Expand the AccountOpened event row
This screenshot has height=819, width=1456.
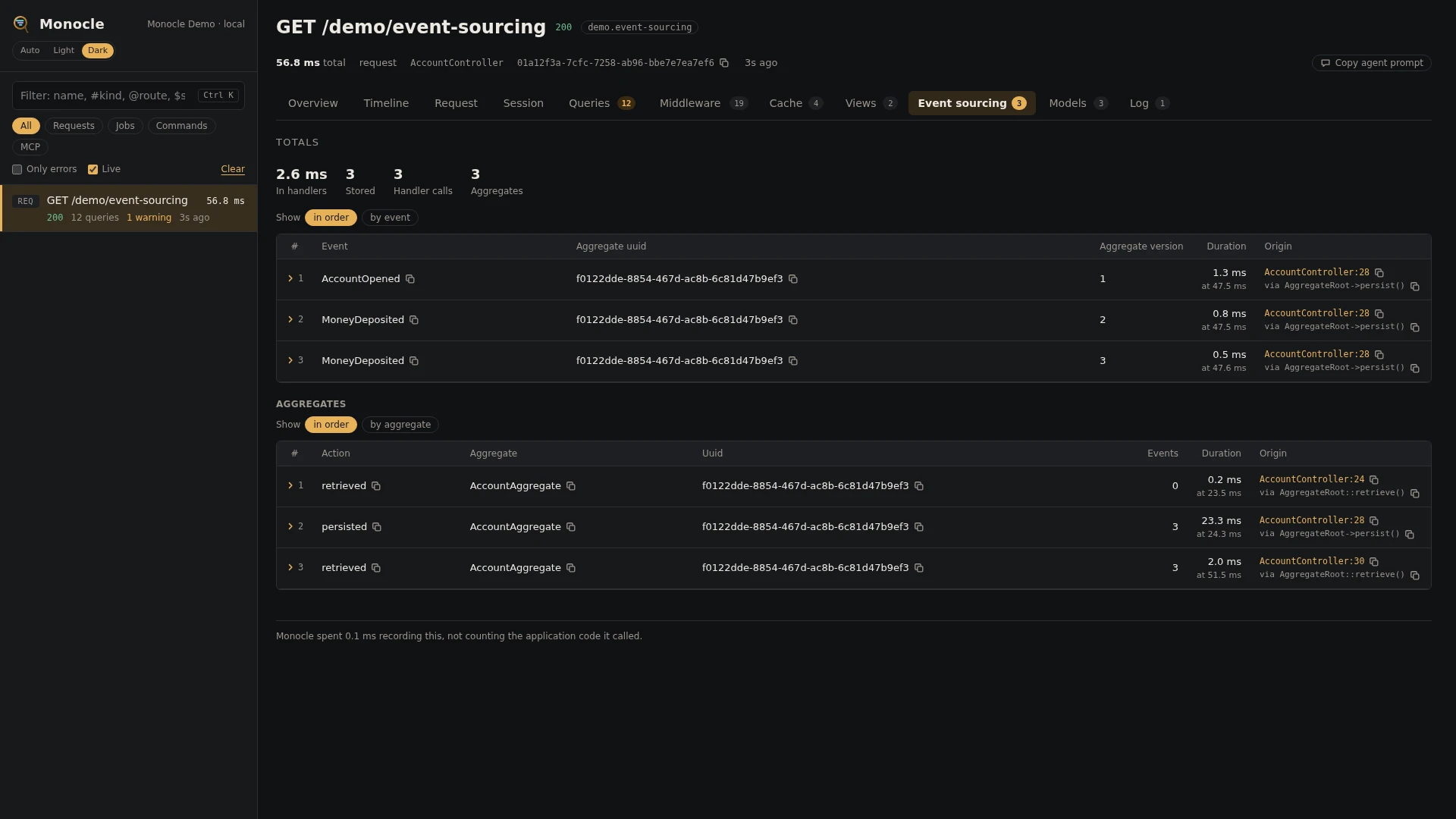tap(290, 279)
